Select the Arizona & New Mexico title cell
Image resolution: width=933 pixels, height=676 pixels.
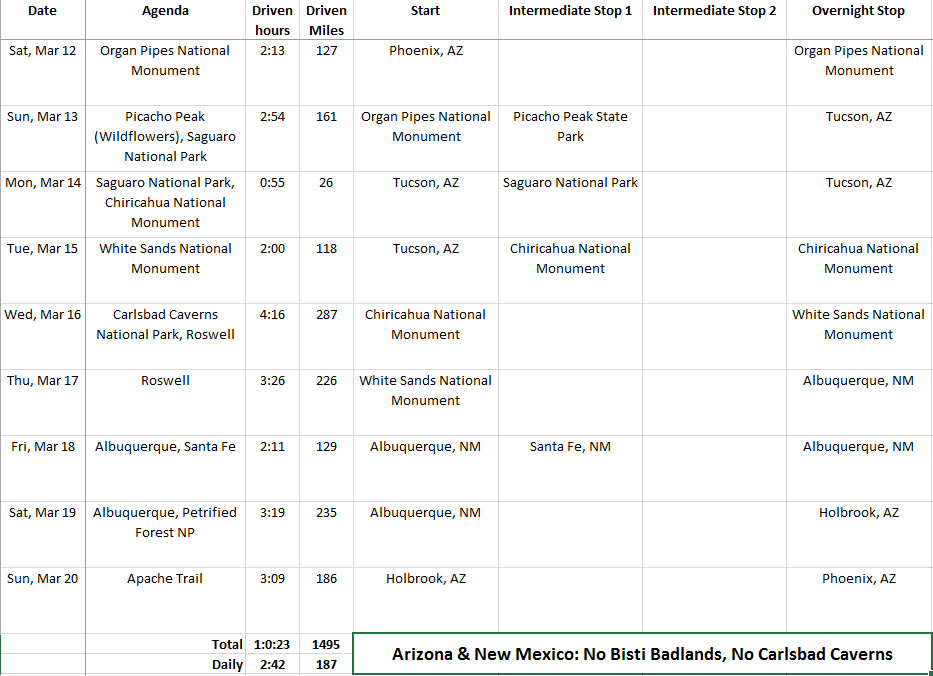642,654
